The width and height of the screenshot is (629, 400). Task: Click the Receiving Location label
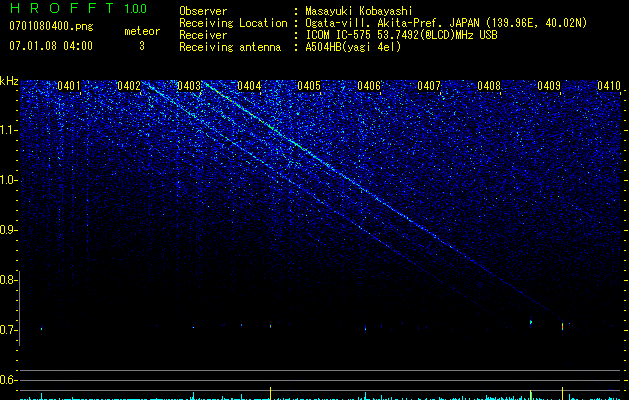tap(233, 23)
